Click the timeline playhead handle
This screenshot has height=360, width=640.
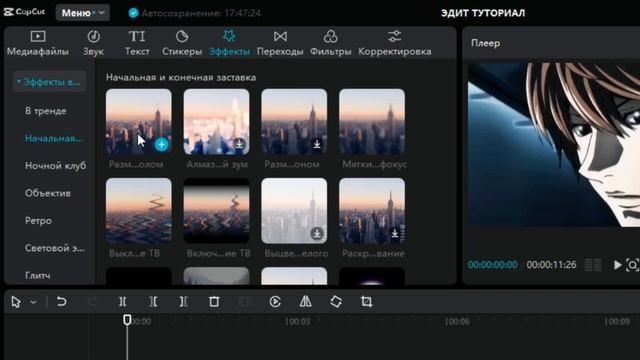(127, 320)
